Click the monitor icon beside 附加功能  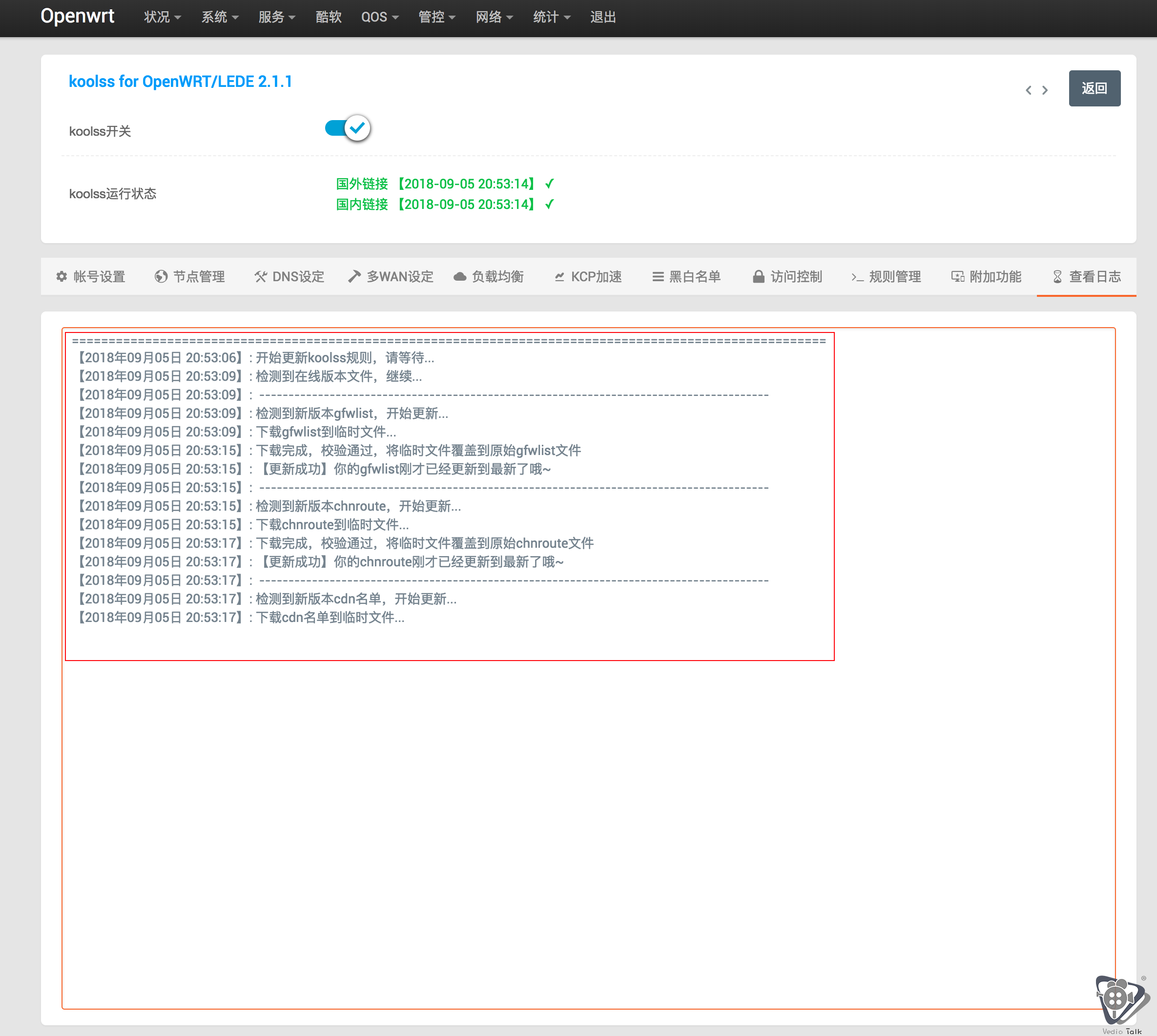point(958,277)
